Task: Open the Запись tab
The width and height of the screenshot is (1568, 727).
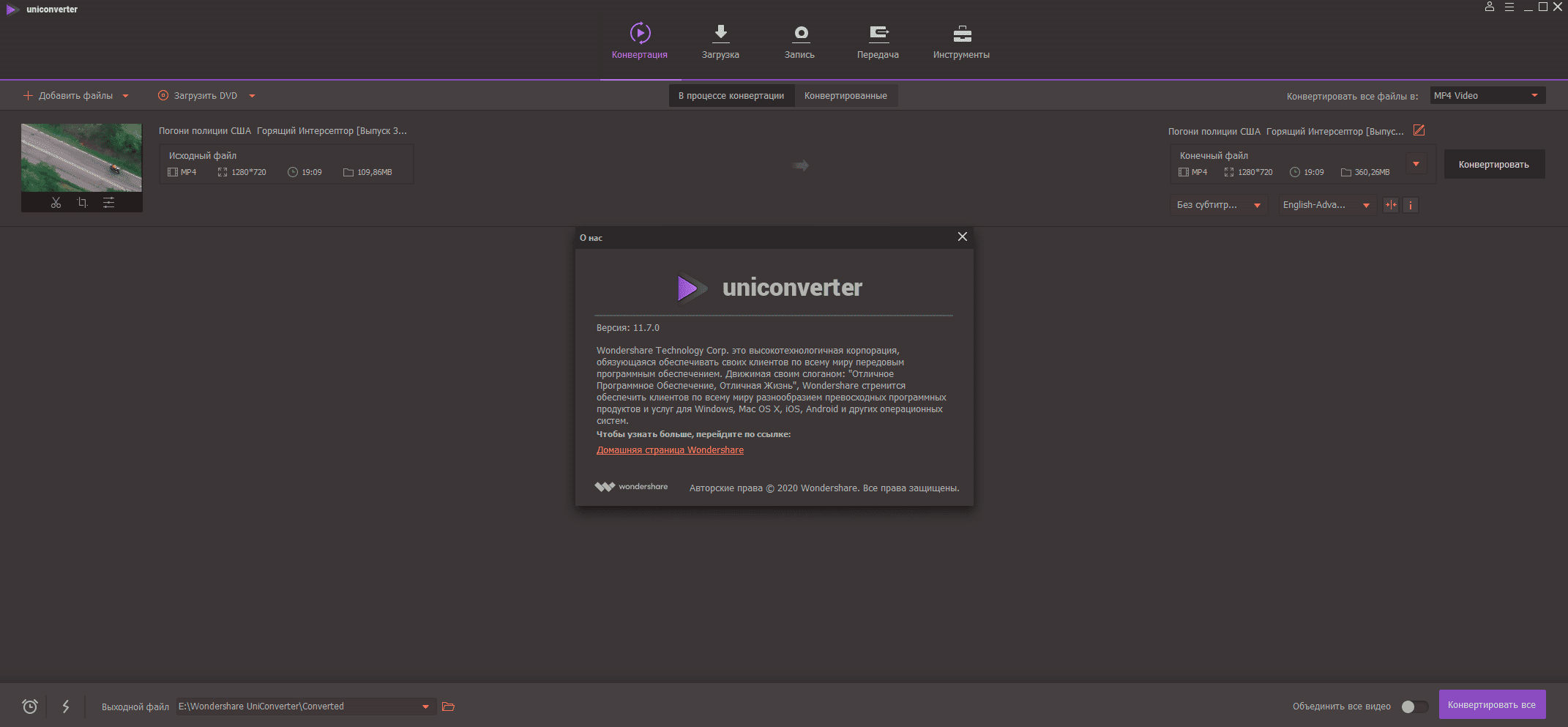Action: click(x=799, y=41)
